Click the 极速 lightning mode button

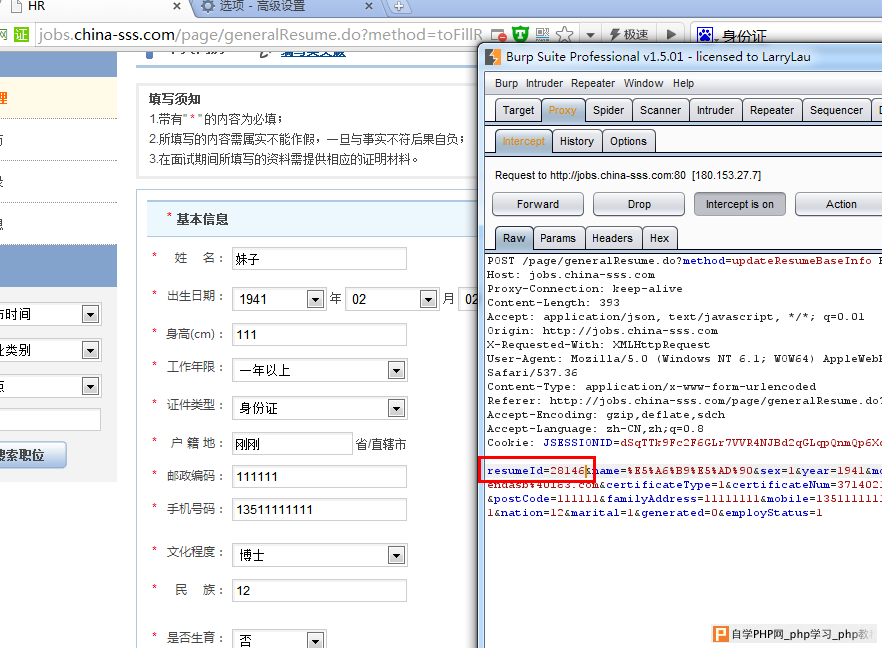point(629,35)
